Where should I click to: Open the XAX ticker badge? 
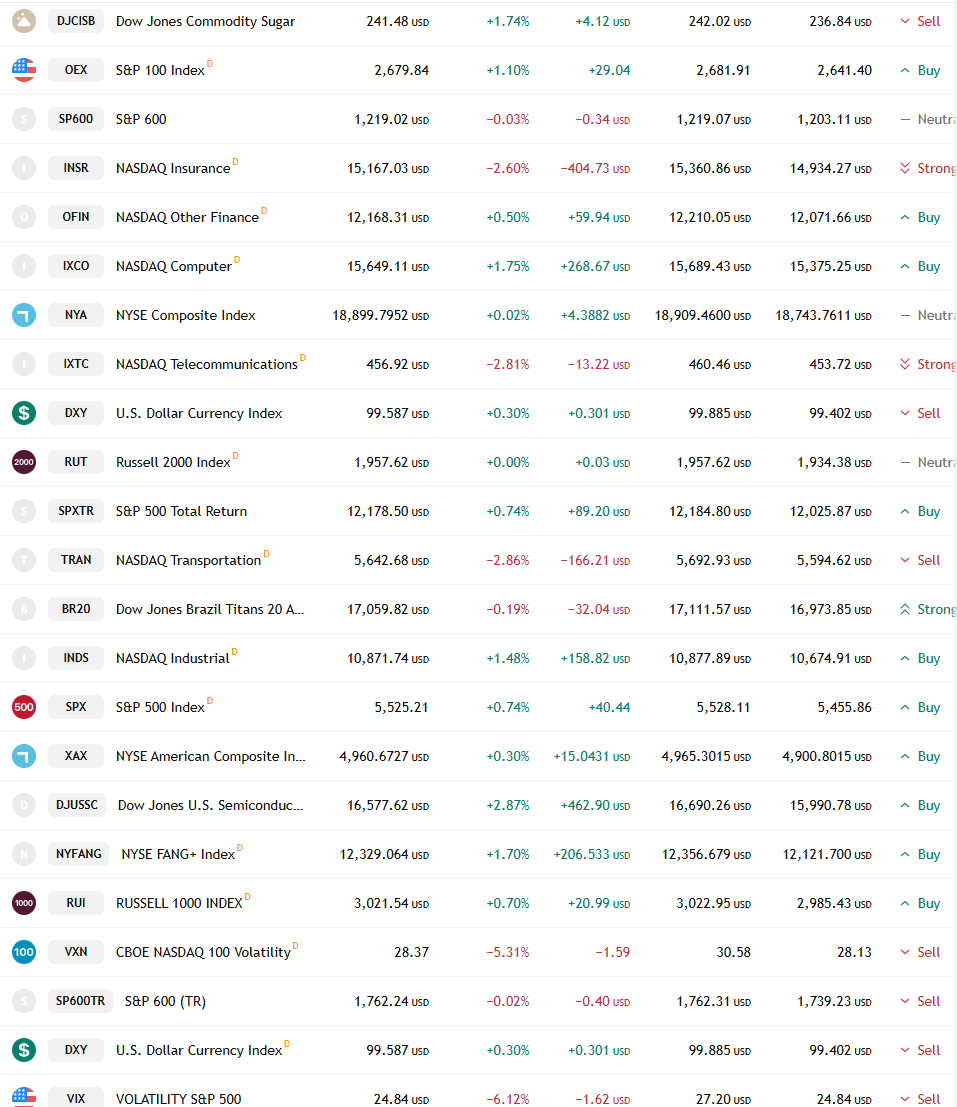click(x=76, y=756)
